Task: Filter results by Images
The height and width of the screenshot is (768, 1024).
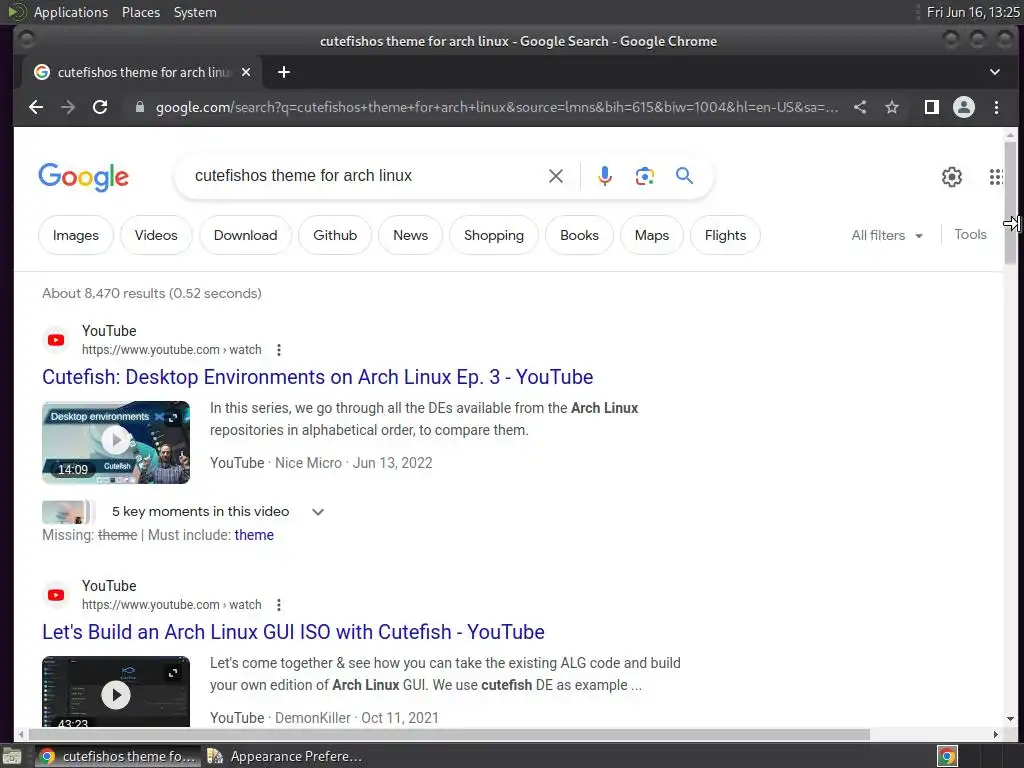Action: [x=76, y=235]
